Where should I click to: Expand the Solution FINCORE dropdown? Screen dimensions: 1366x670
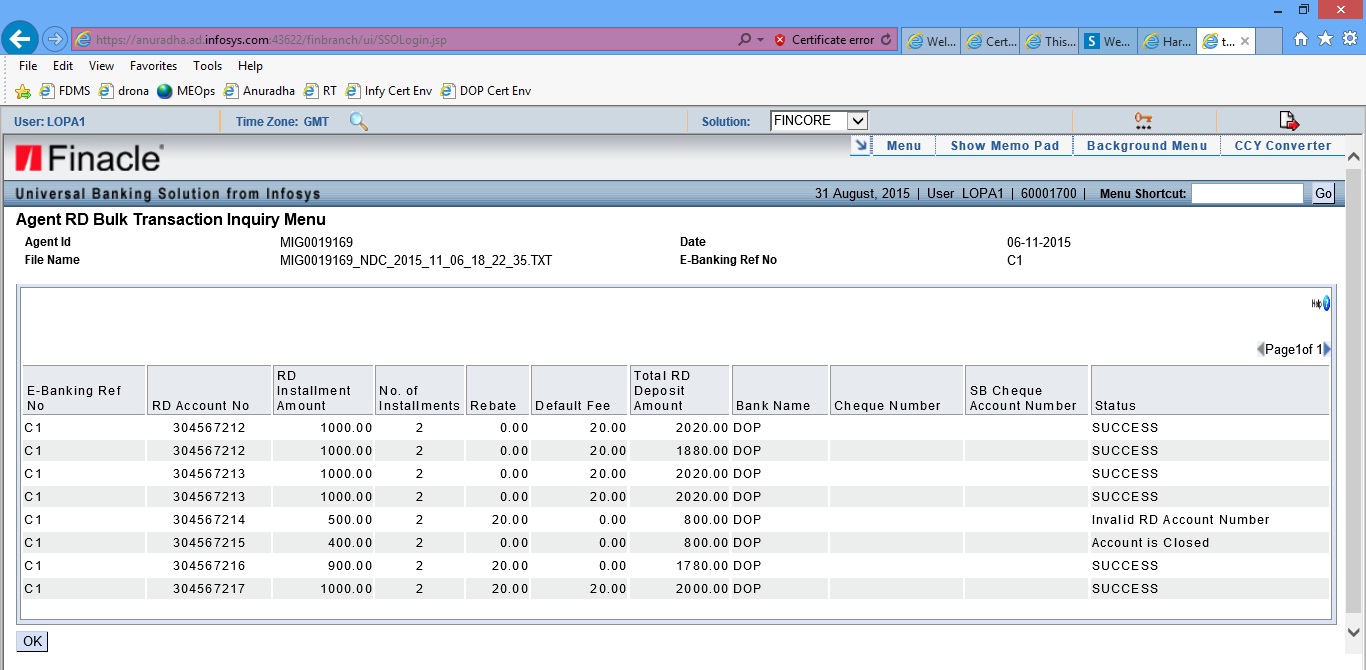(857, 121)
